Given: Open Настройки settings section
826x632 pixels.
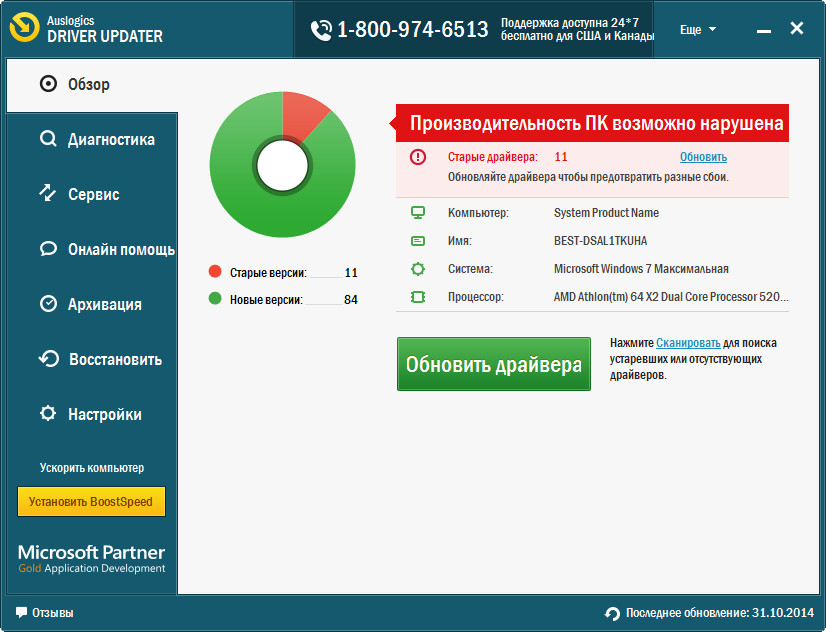Looking at the screenshot, I should [x=92, y=414].
